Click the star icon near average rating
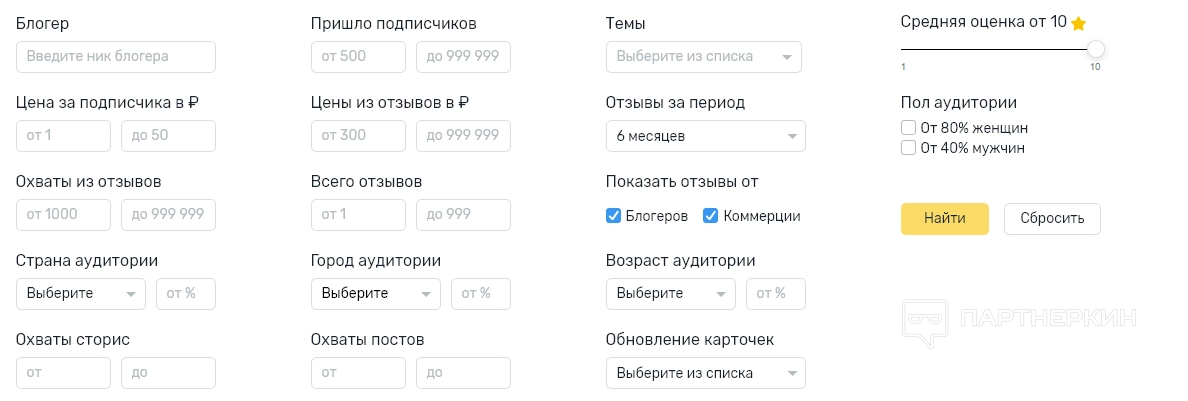1188x401 pixels. pyautogui.click(x=1079, y=23)
